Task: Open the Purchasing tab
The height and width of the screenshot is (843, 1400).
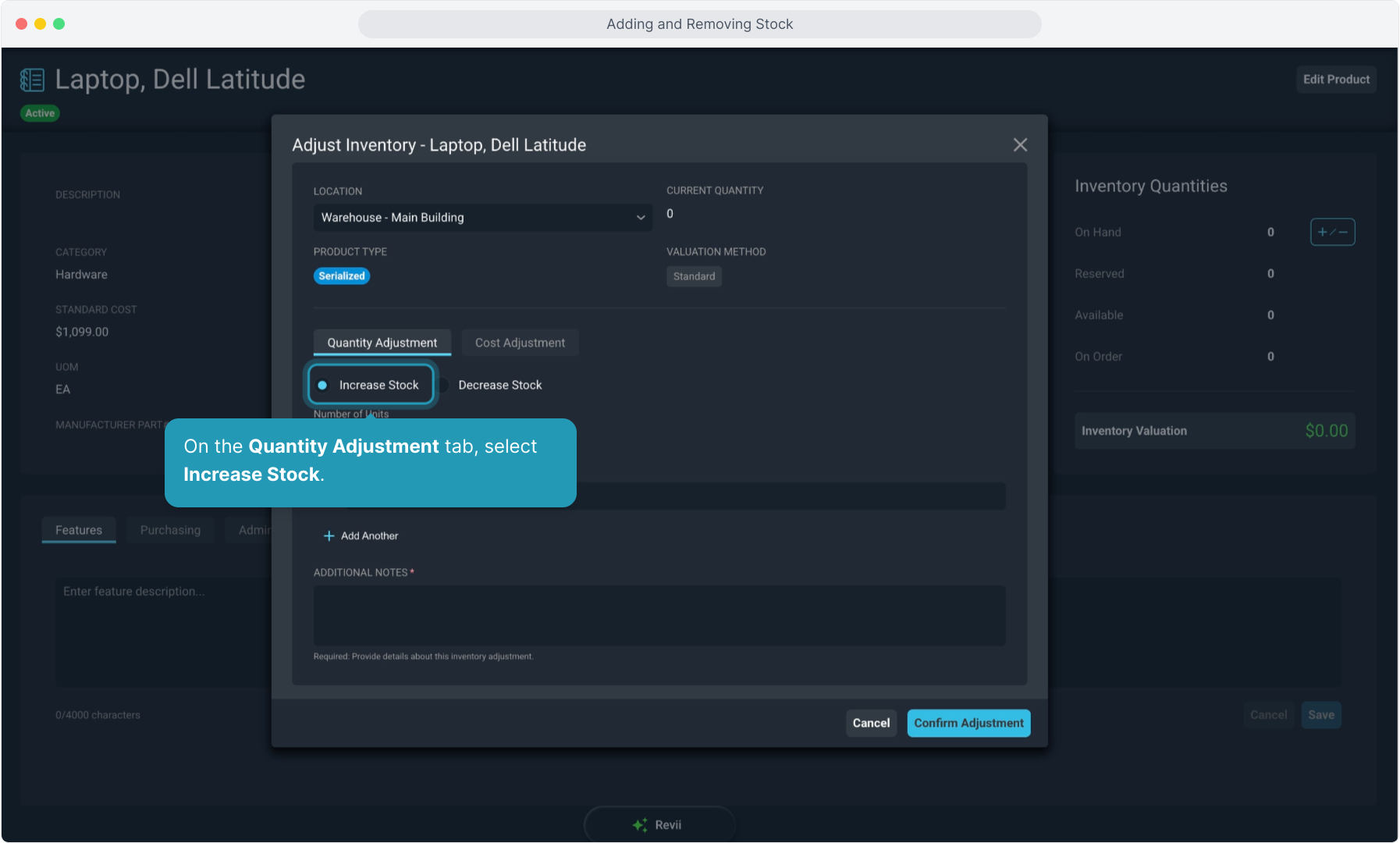Action: [170, 530]
